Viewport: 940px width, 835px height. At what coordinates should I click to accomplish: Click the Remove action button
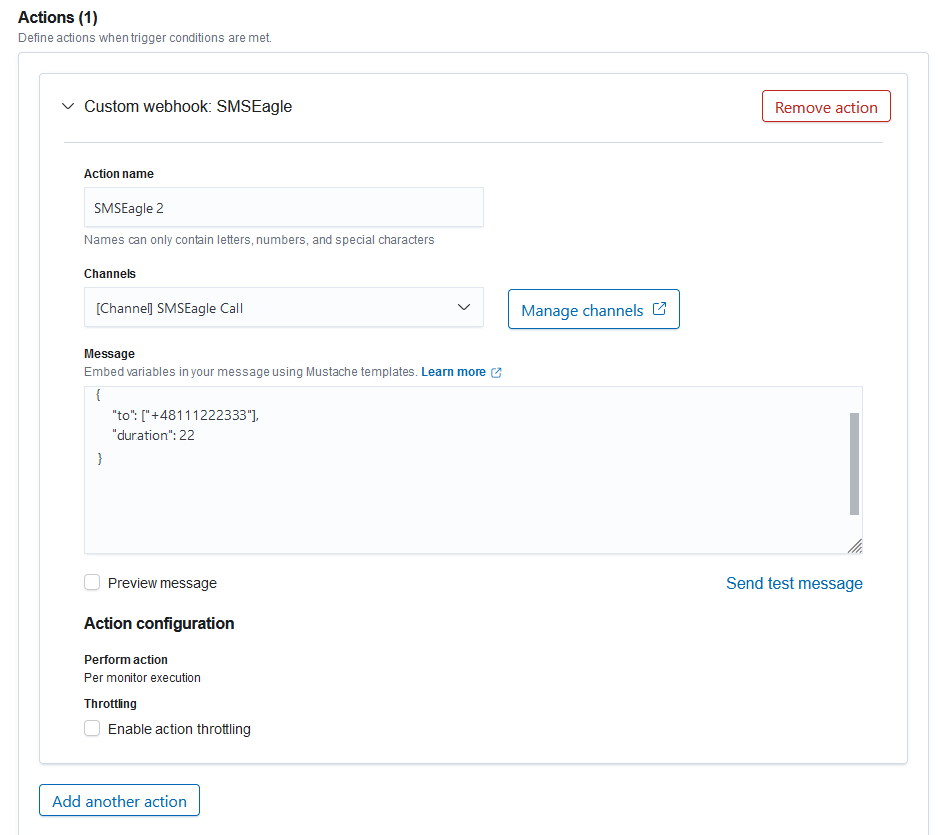click(x=826, y=107)
